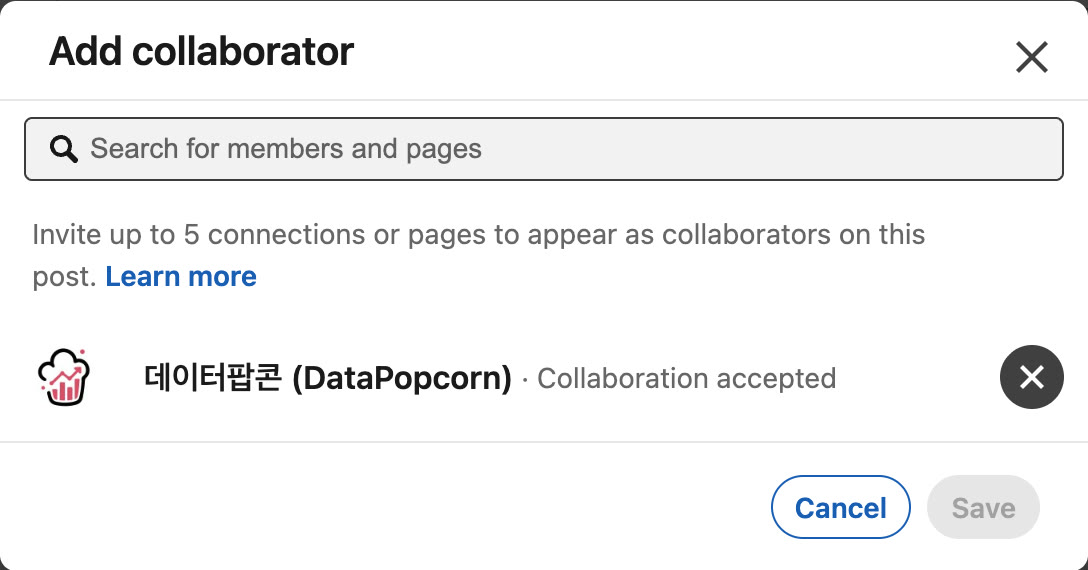Follow the blue Learn more hyperlink
Image resolution: width=1088 pixels, height=570 pixels.
pyautogui.click(x=181, y=276)
